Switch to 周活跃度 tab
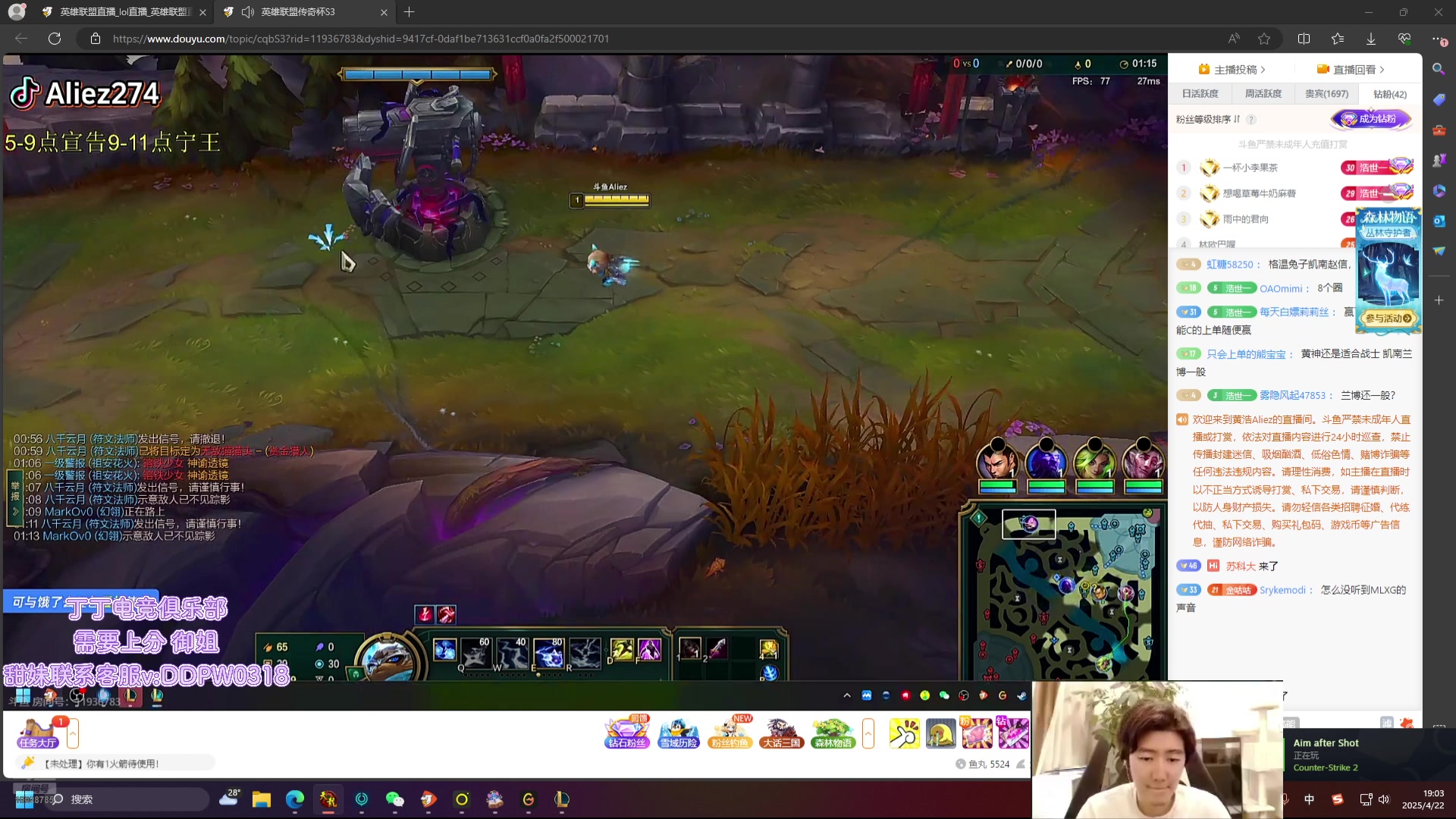Image resolution: width=1456 pixels, height=819 pixels. [1263, 94]
